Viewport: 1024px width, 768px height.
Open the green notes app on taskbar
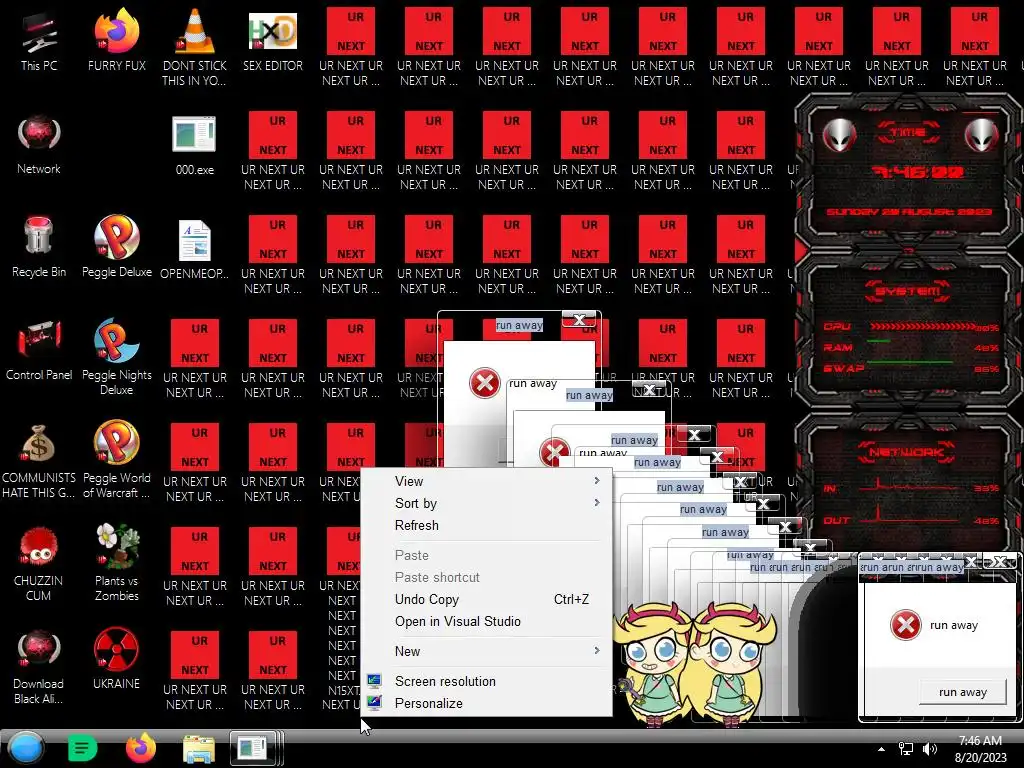pyautogui.click(x=82, y=748)
